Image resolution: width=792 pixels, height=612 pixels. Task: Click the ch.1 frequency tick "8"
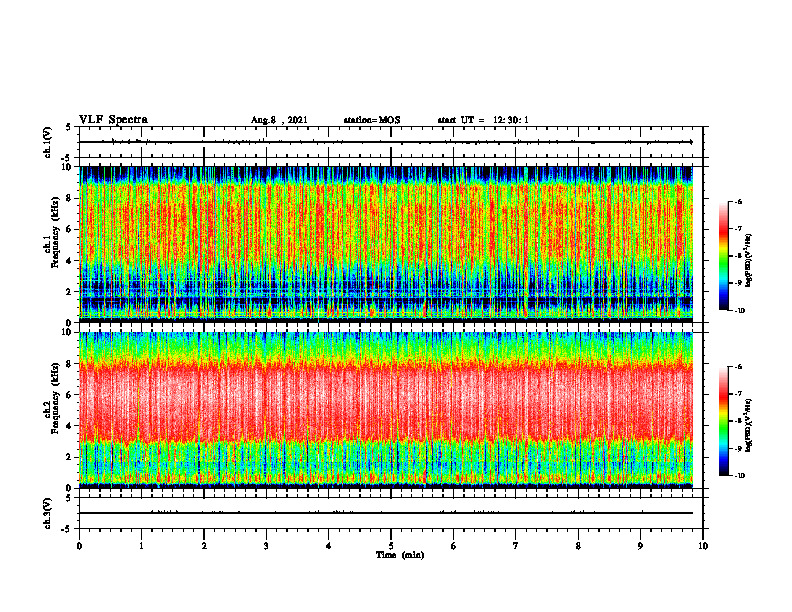pos(70,198)
